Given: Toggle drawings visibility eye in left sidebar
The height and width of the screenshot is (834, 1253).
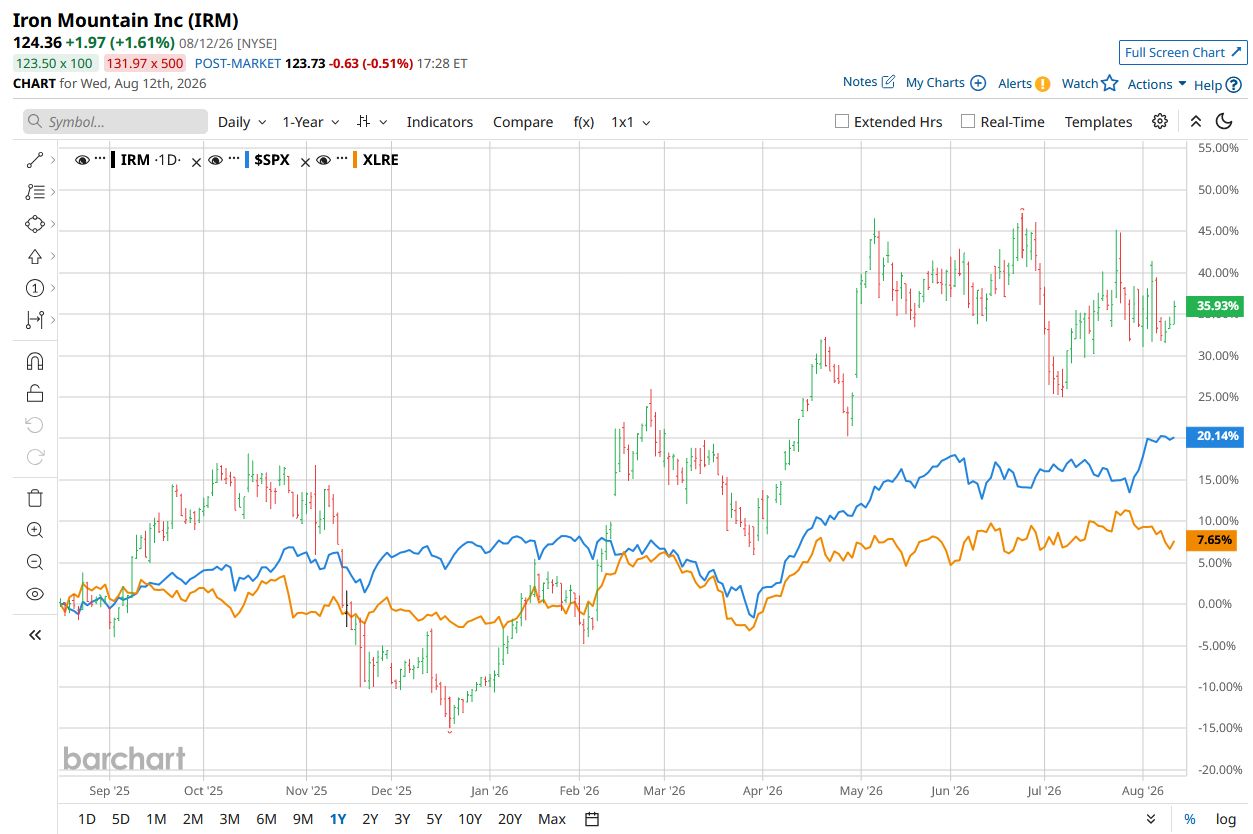Looking at the screenshot, I should tap(35, 594).
